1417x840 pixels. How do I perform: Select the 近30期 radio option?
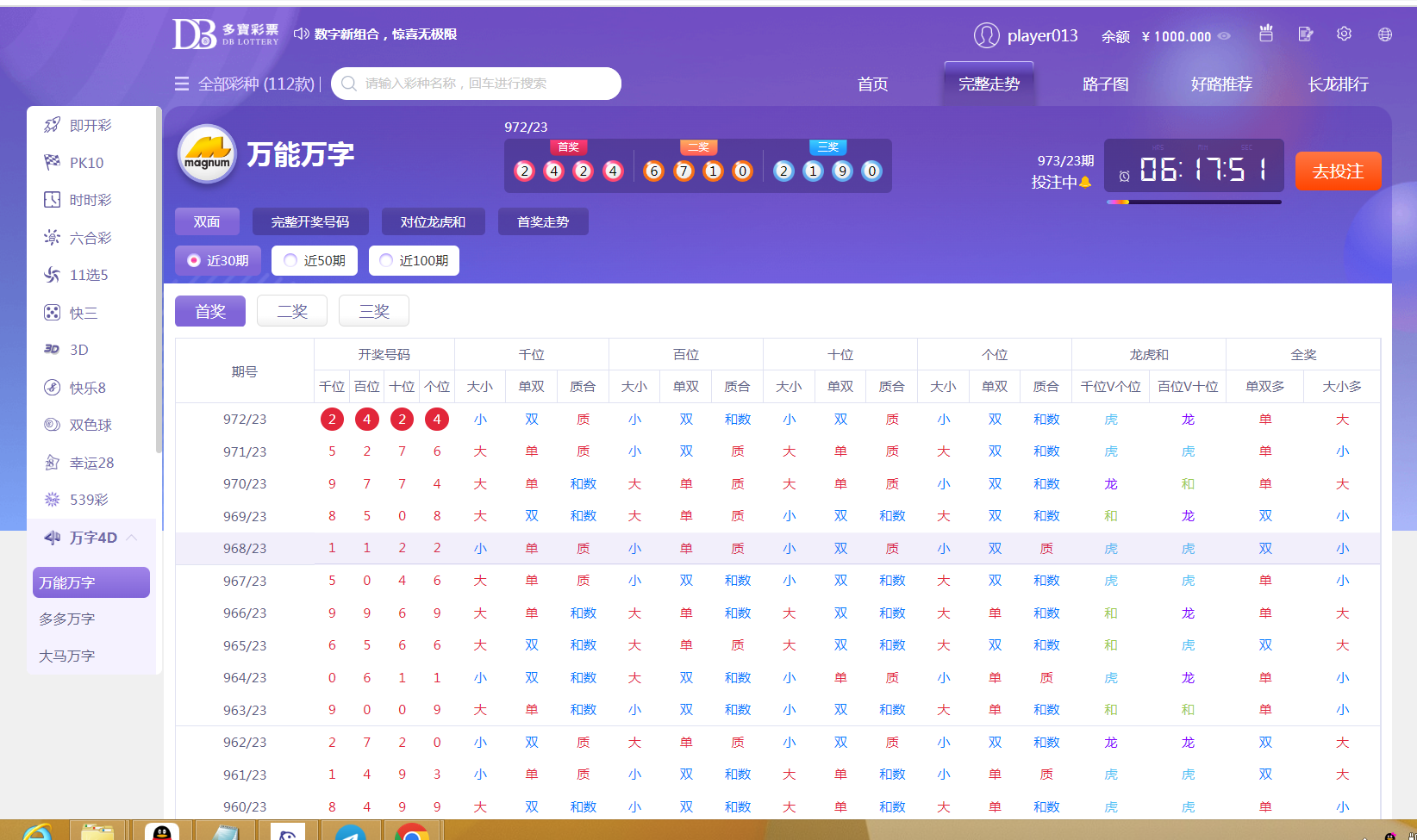click(x=195, y=260)
